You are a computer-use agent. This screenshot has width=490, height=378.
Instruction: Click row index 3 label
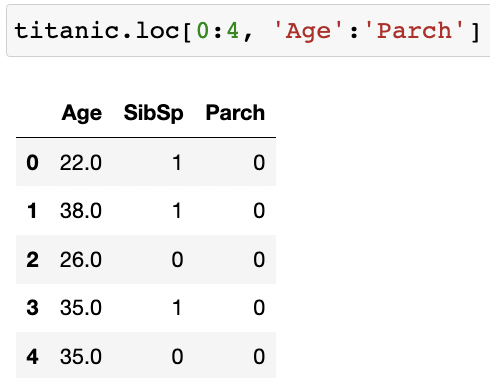pos(32,308)
